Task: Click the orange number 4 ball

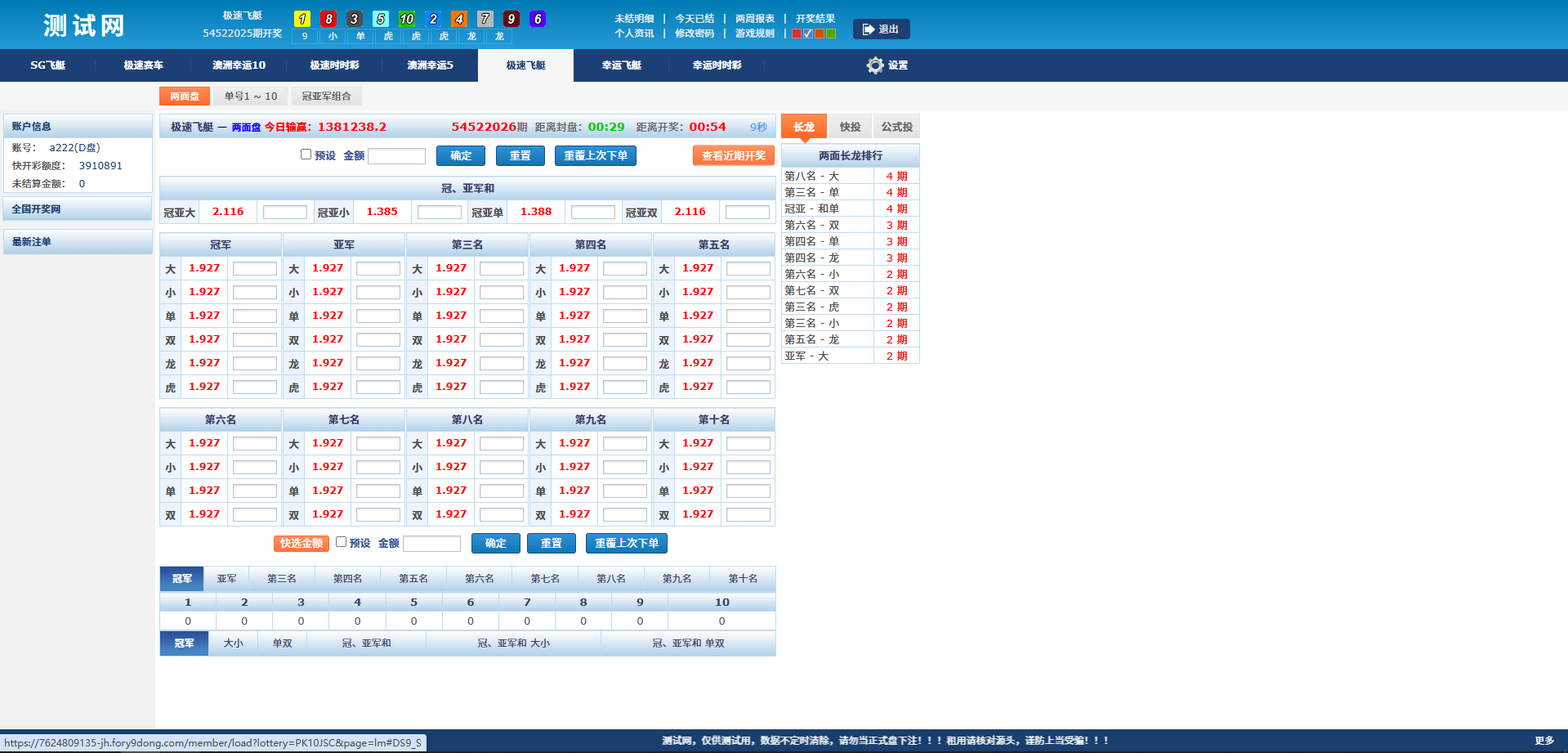Action: (459, 19)
